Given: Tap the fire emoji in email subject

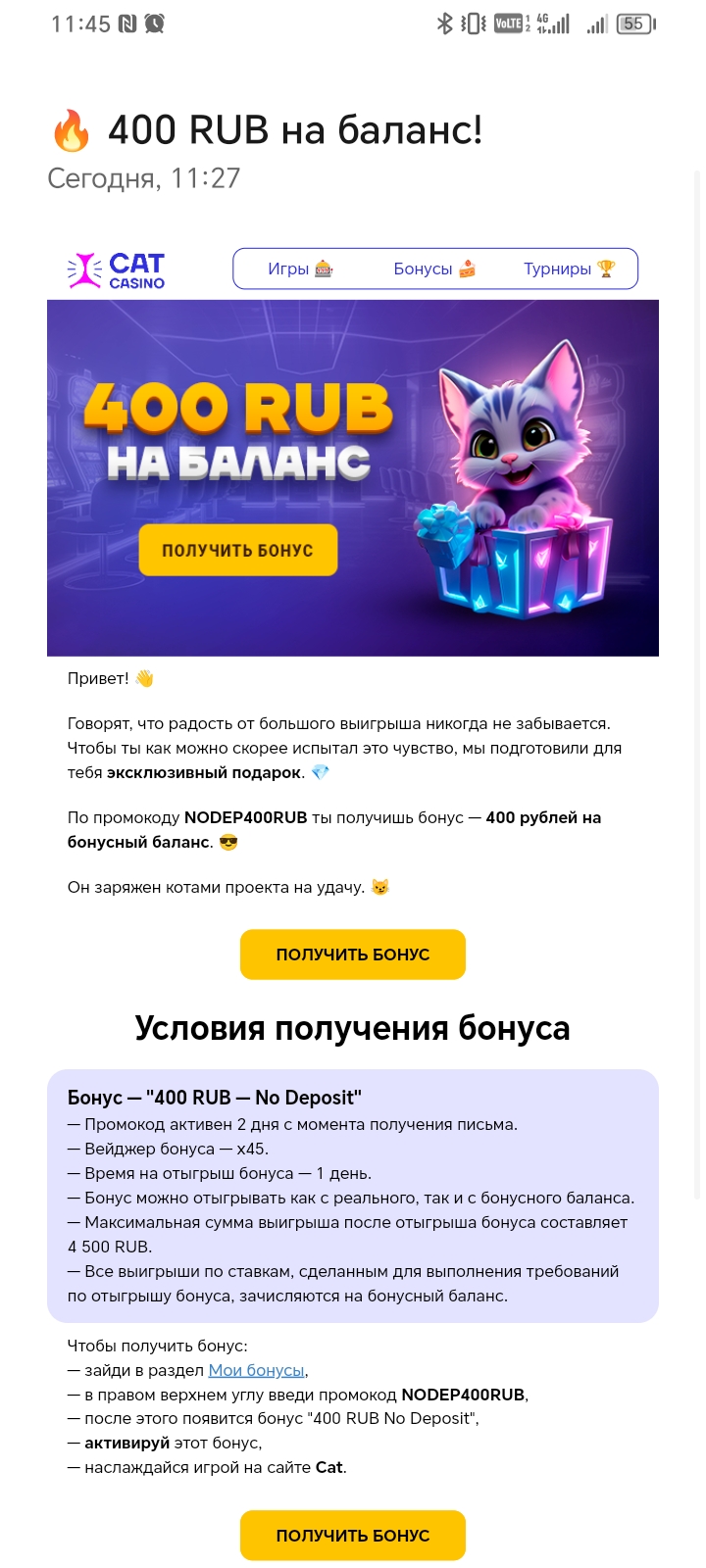Looking at the screenshot, I should [71, 130].
